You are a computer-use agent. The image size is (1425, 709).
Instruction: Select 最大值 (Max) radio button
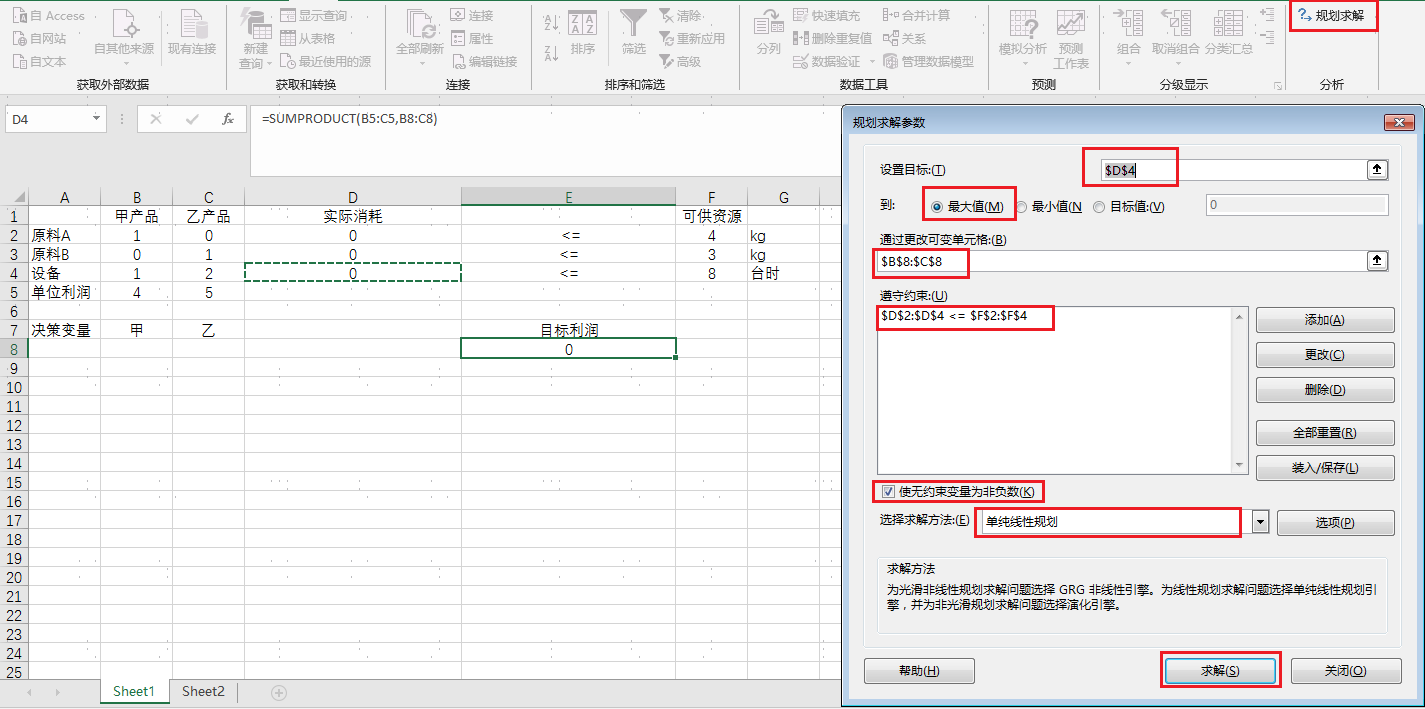[x=937, y=207]
